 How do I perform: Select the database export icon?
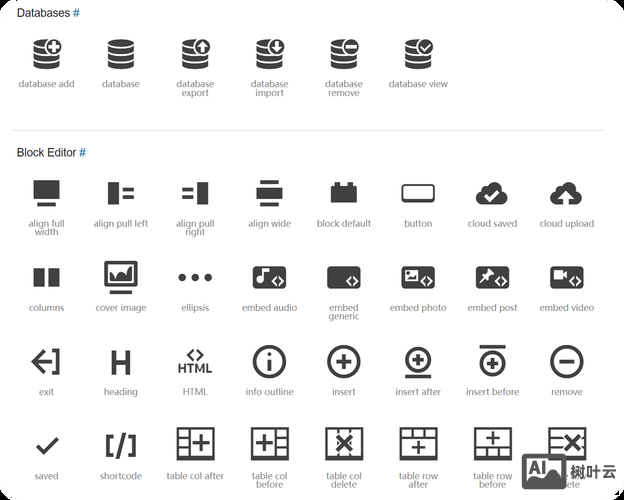tap(195, 54)
